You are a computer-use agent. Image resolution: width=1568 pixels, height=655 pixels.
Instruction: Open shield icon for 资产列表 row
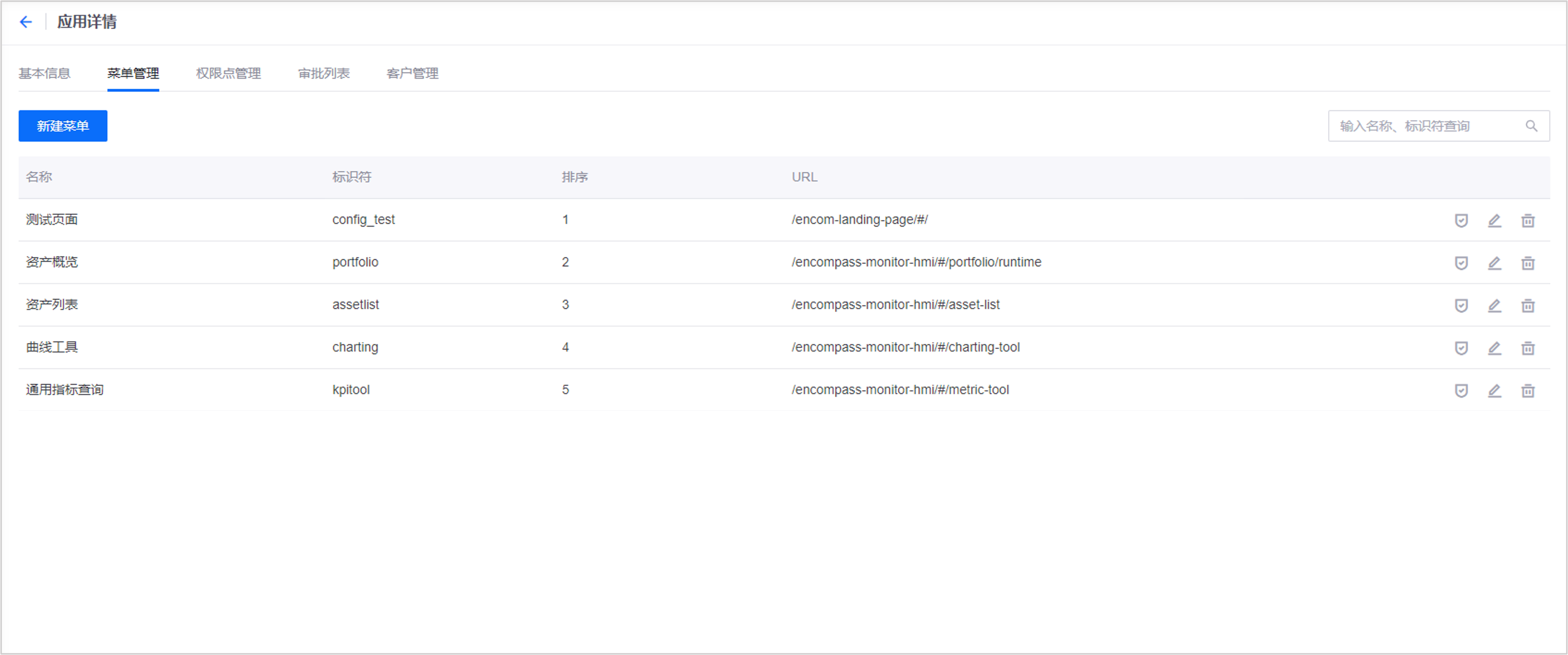(x=1461, y=305)
